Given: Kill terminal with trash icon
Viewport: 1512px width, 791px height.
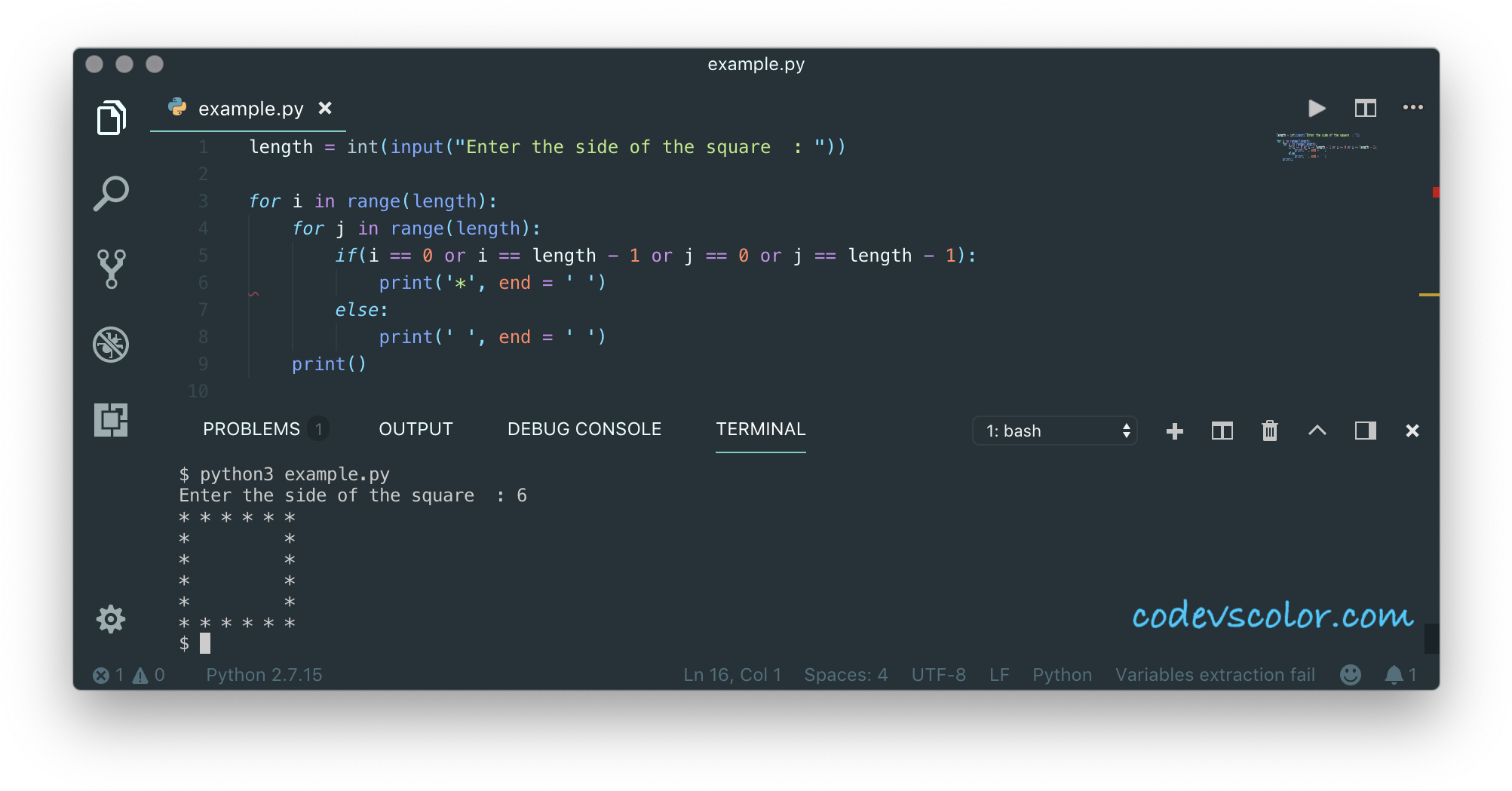Looking at the screenshot, I should point(1270,431).
